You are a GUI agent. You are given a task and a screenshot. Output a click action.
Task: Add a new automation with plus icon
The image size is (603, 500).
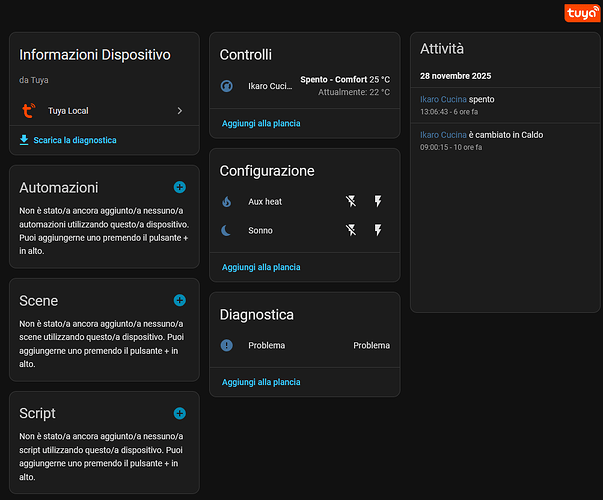click(x=180, y=187)
